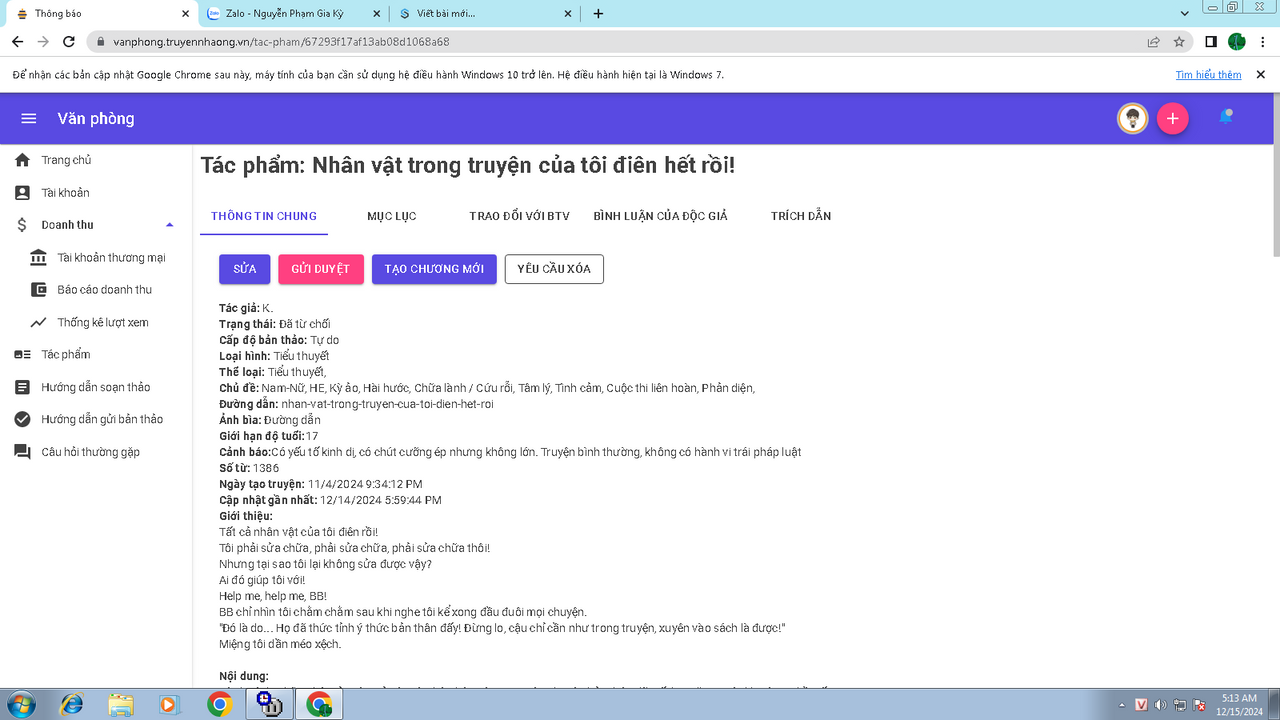Dismiss the Chrome update notification bar
The height and width of the screenshot is (720, 1280).
click(x=1260, y=75)
